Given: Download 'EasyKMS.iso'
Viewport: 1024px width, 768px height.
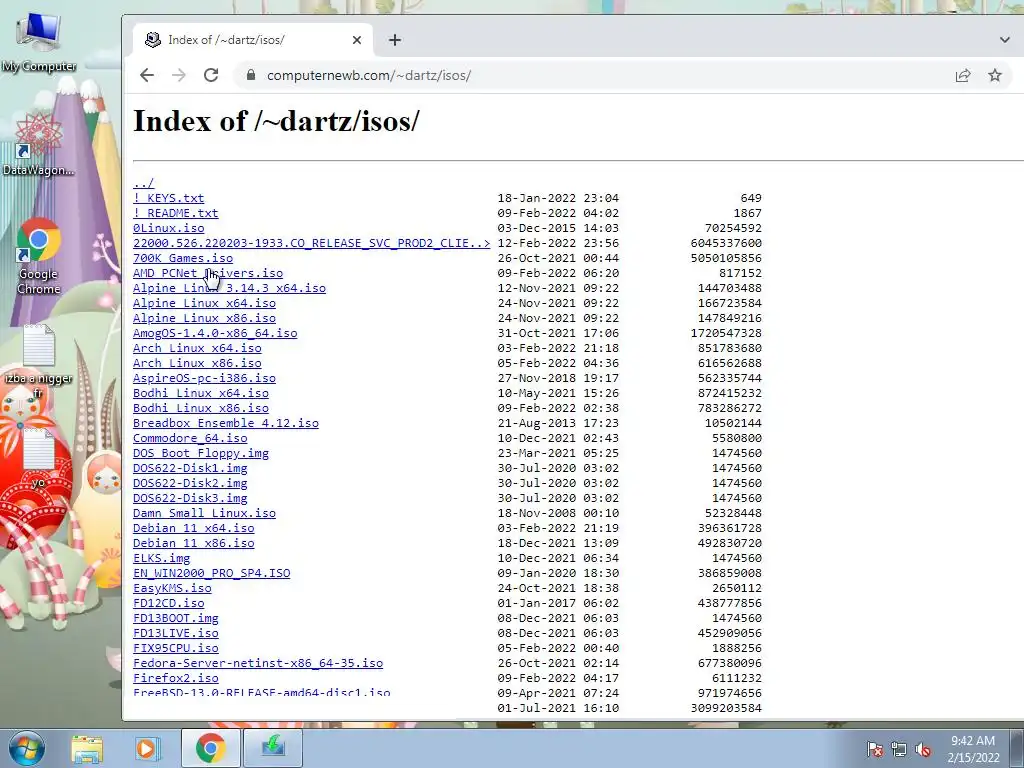Looking at the screenshot, I should coord(172,588).
